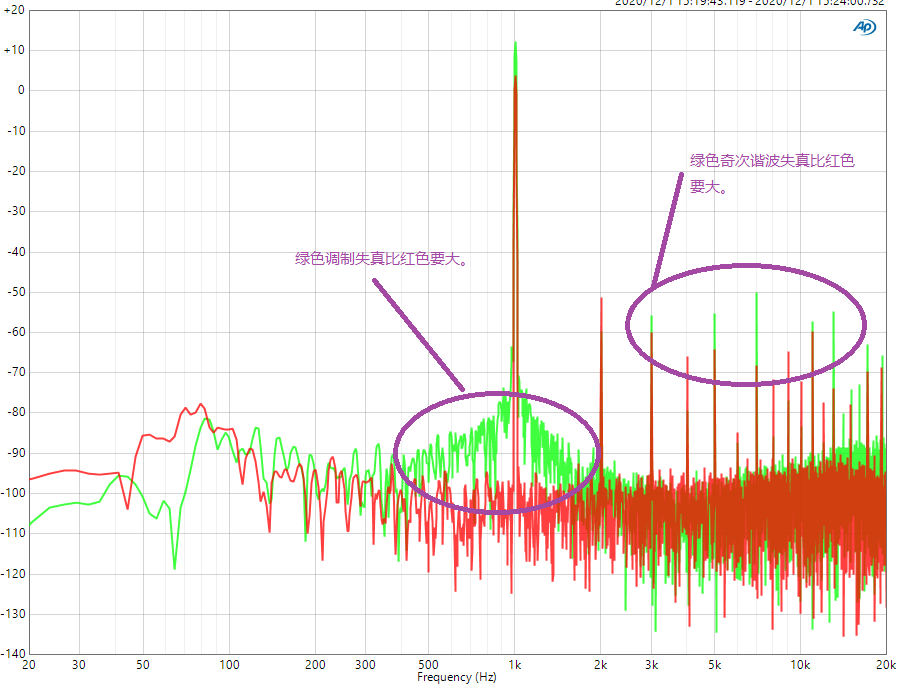Select the purple annotation about green modulation distortion
This screenshot has height=685, width=909.
click(x=381, y=258)
